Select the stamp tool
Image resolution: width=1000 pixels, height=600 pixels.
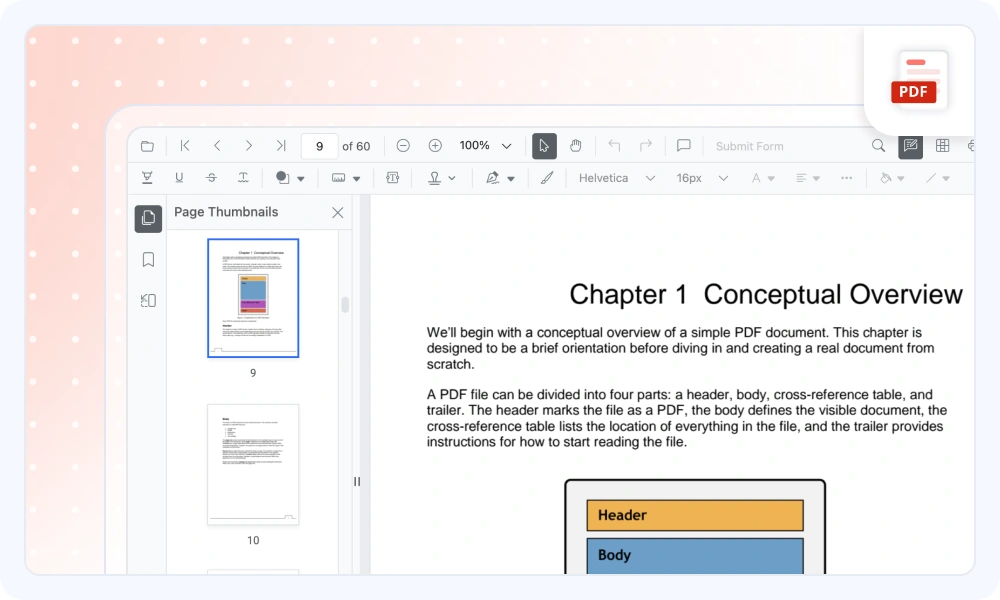pyautogui.click(x=434, y=178)
